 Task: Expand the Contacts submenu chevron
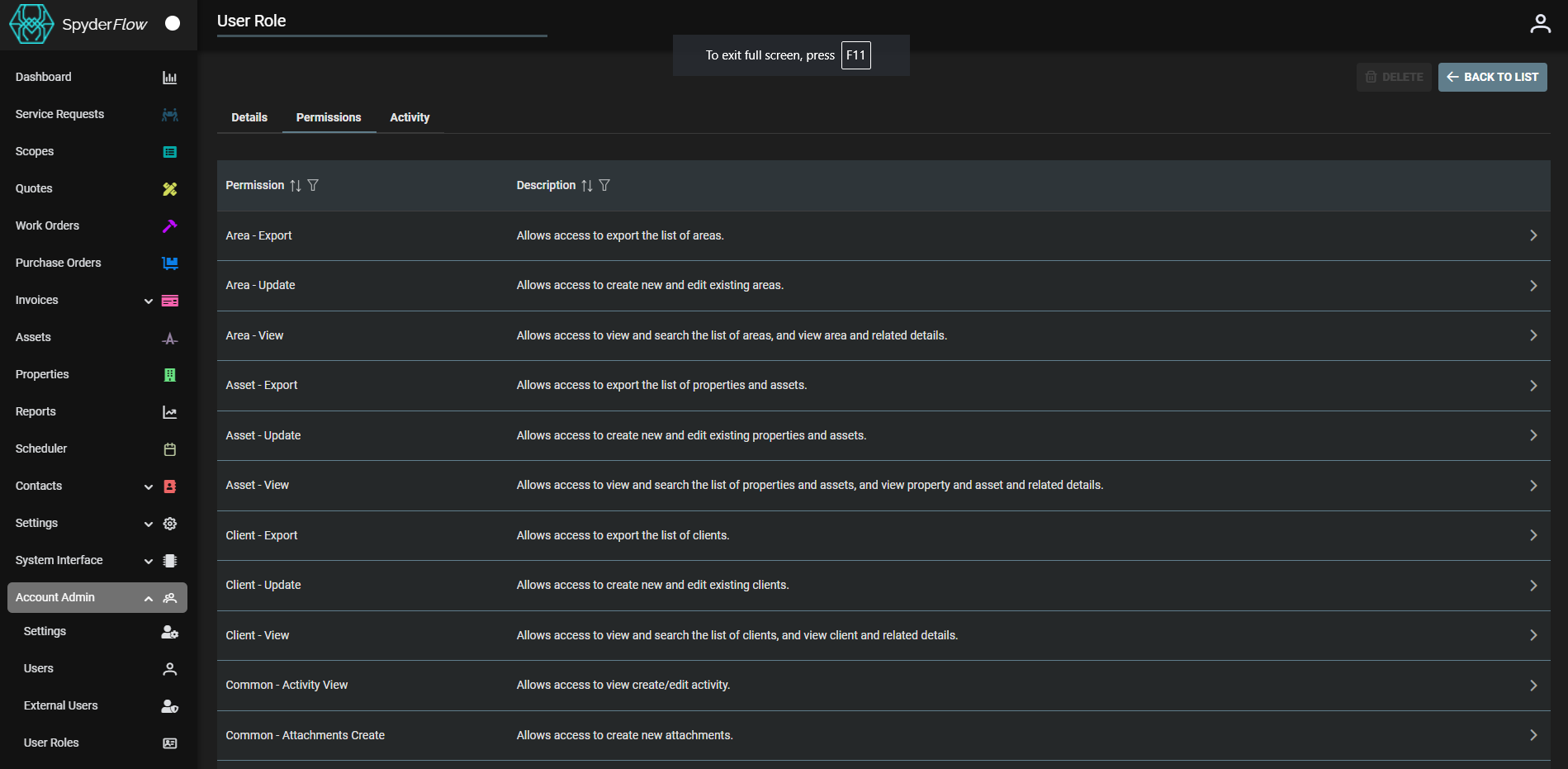coord(149,487)
